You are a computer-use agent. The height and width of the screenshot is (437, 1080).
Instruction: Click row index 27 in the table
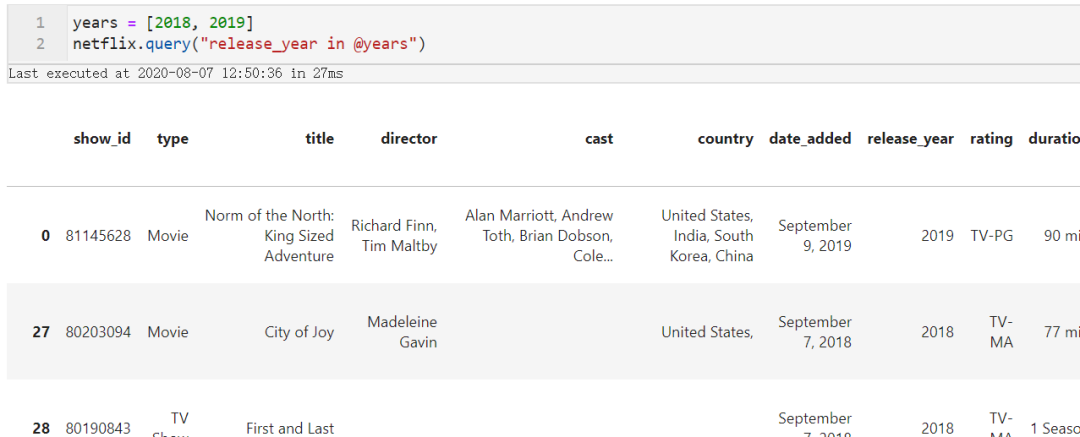[x=41, y=332]
